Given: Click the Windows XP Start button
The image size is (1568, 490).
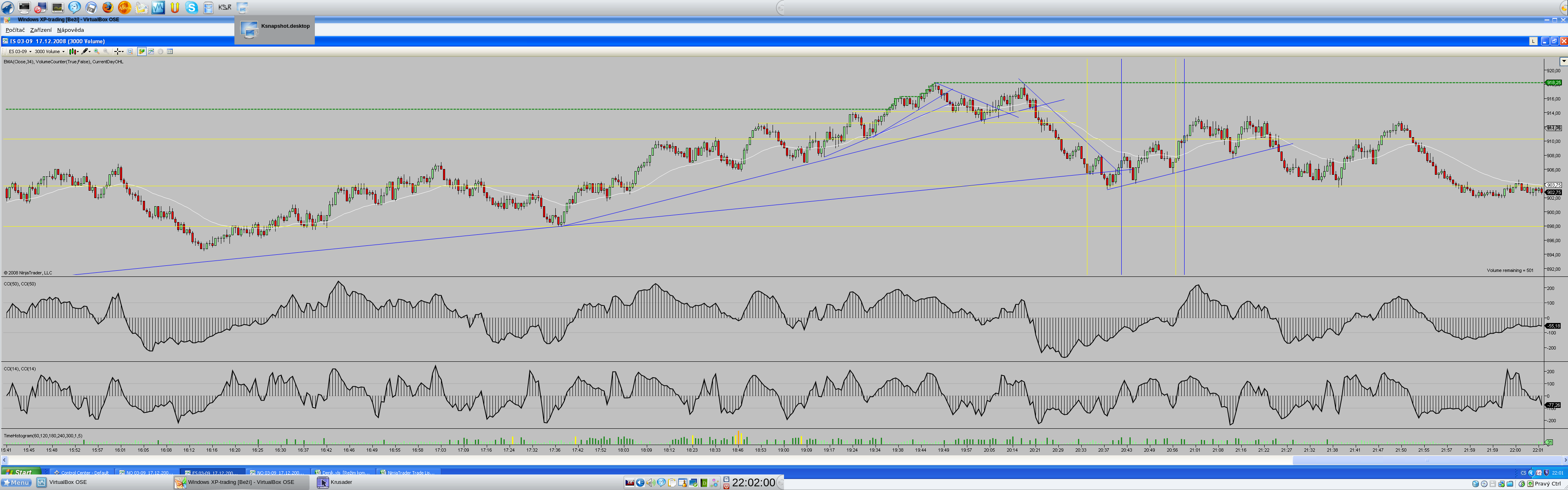Looking at the screenshot, I should (x=20, y=472).
